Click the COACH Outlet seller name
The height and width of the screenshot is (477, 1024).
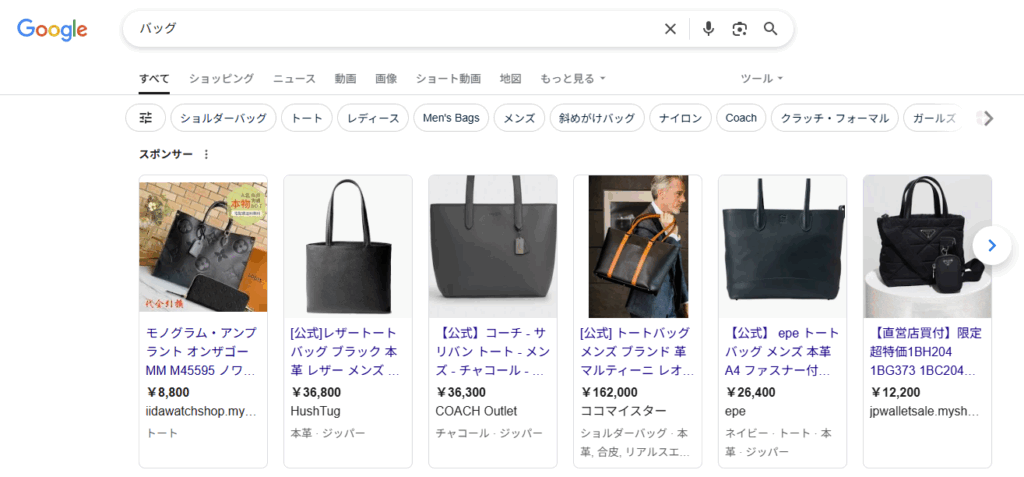(476, 411)
